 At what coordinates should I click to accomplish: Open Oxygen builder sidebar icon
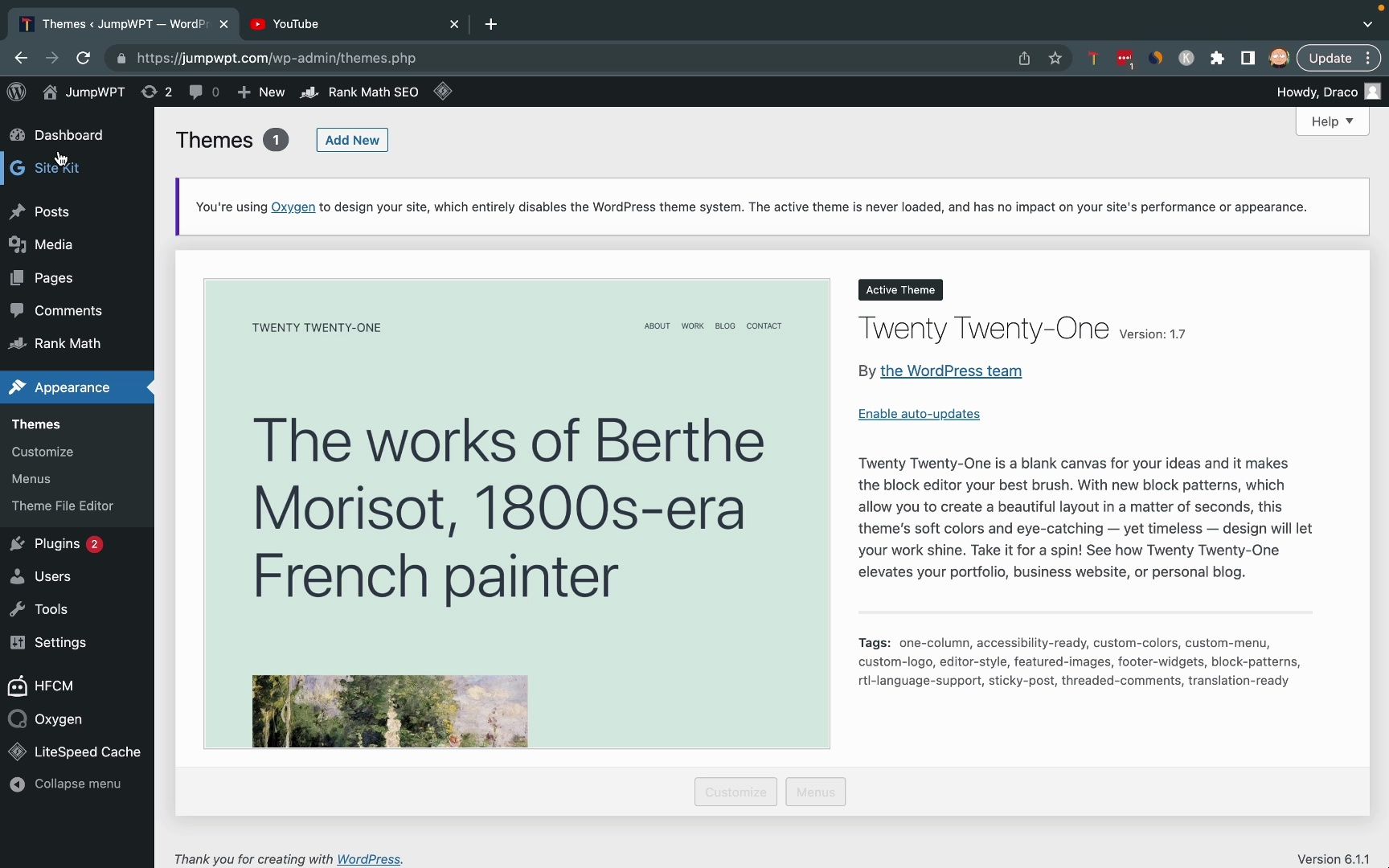[17, 719]
